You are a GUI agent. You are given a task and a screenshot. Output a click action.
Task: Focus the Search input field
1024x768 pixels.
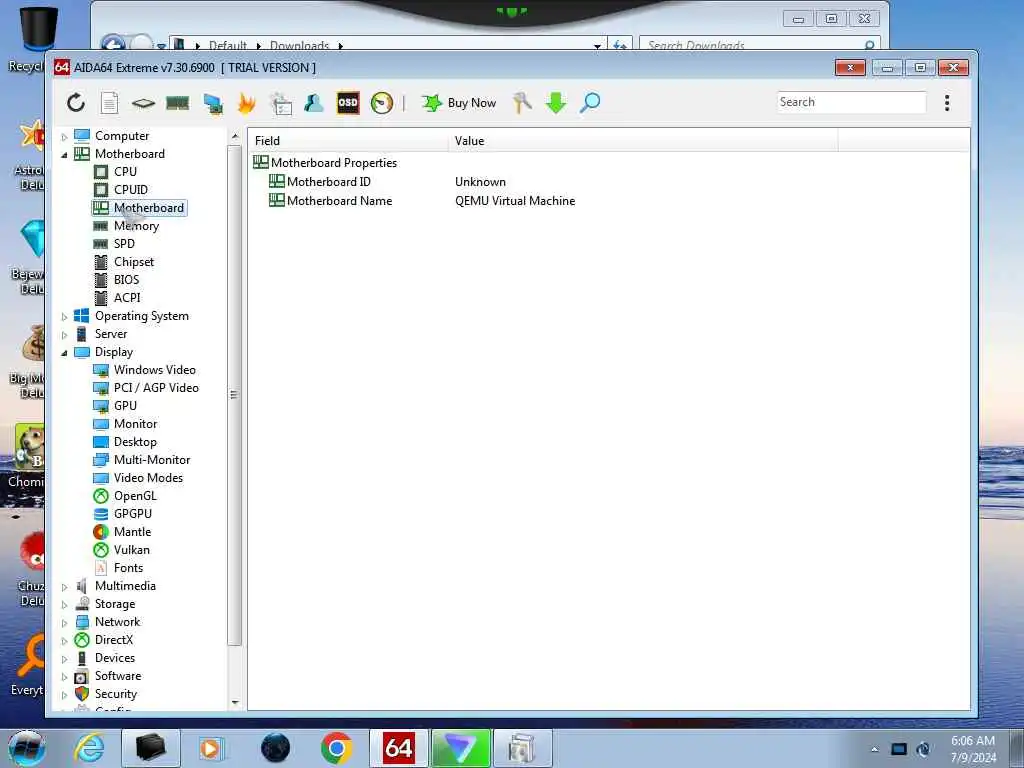(852, 102)
